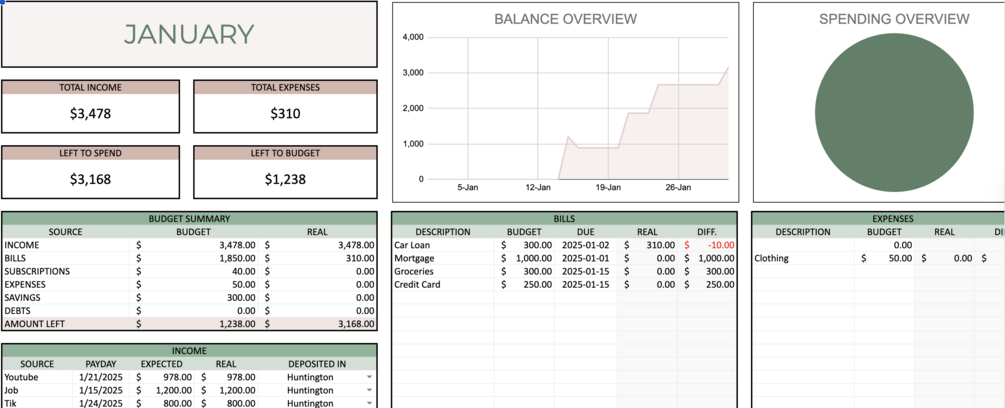Click the BUDGET SUMMARY table header
This screenshot has width=1005, height=408.
pos(189,218)
